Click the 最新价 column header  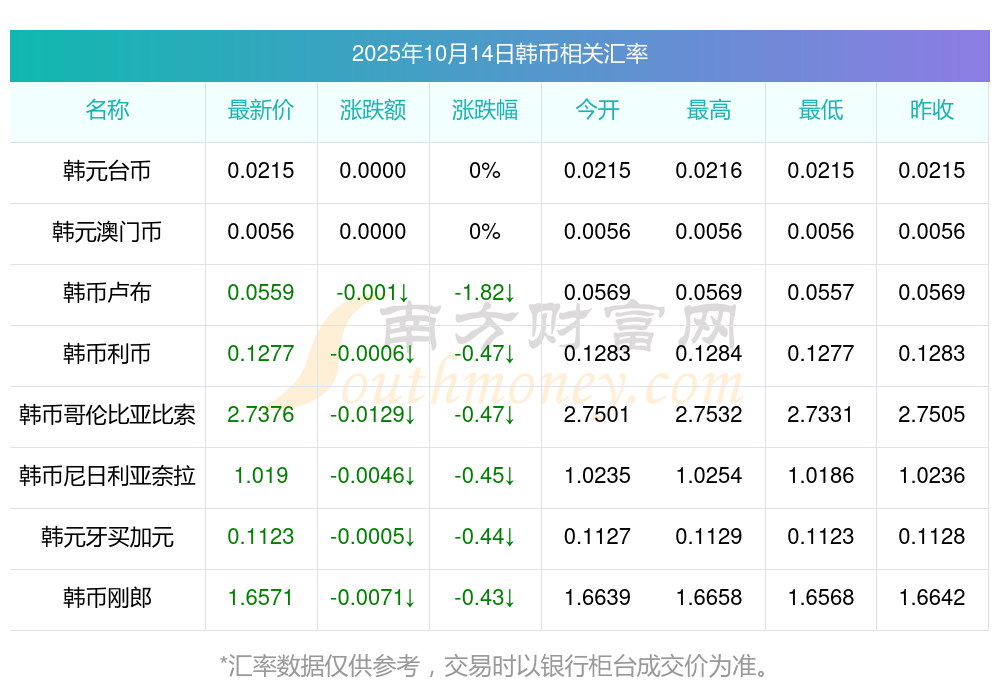click(x=261, y=111)
